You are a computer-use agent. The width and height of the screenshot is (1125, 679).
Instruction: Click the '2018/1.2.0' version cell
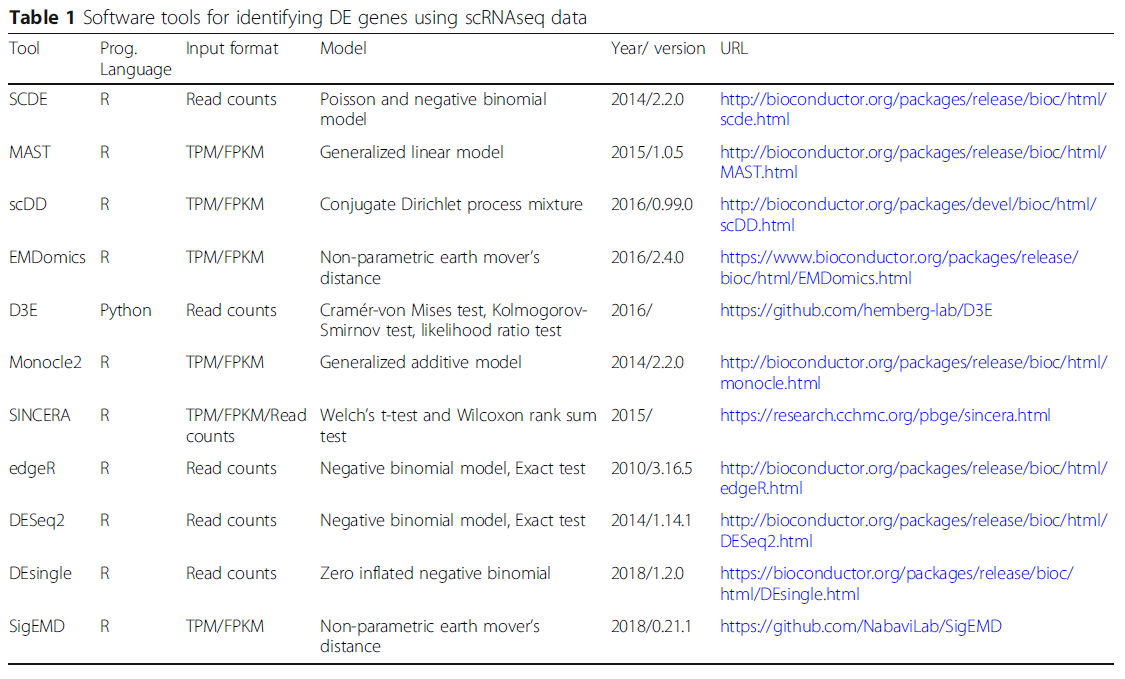(647, 573)
